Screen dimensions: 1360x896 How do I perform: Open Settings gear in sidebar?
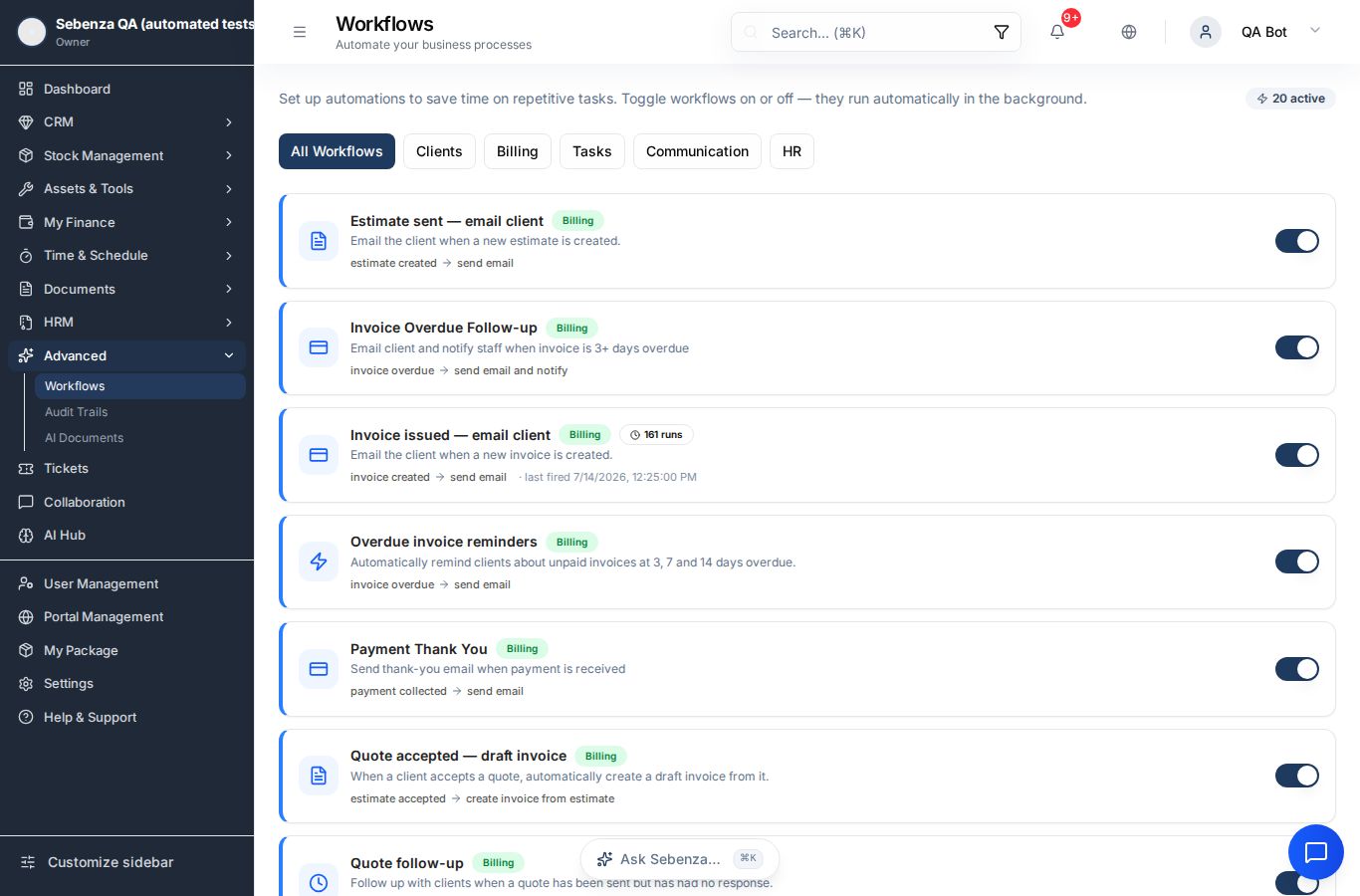coord(26,683)
